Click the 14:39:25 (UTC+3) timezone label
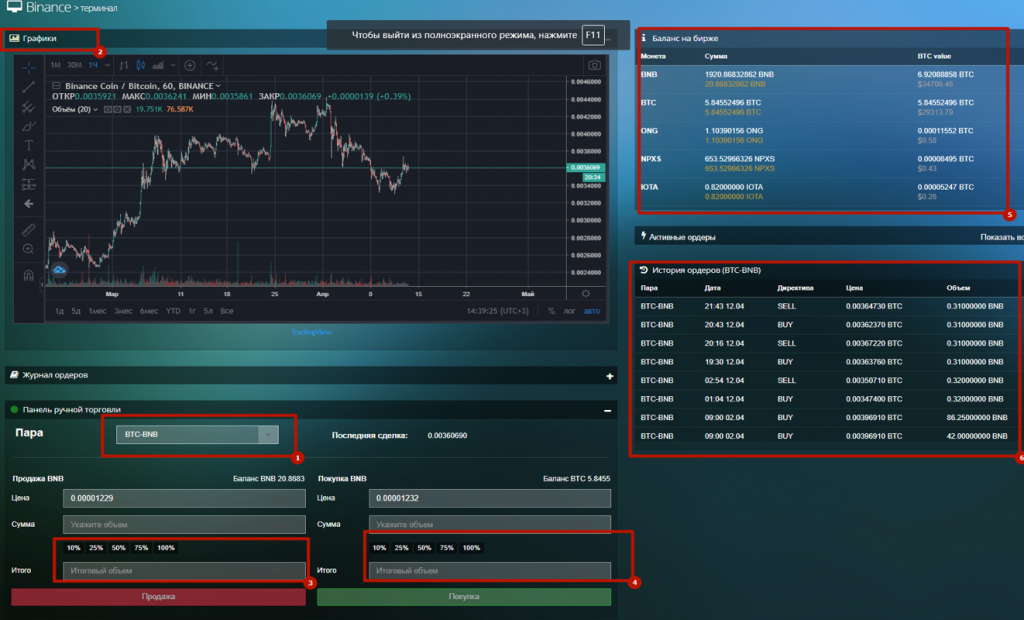The width and height of the screenshot is (1024, 620). tap(498, 311)
